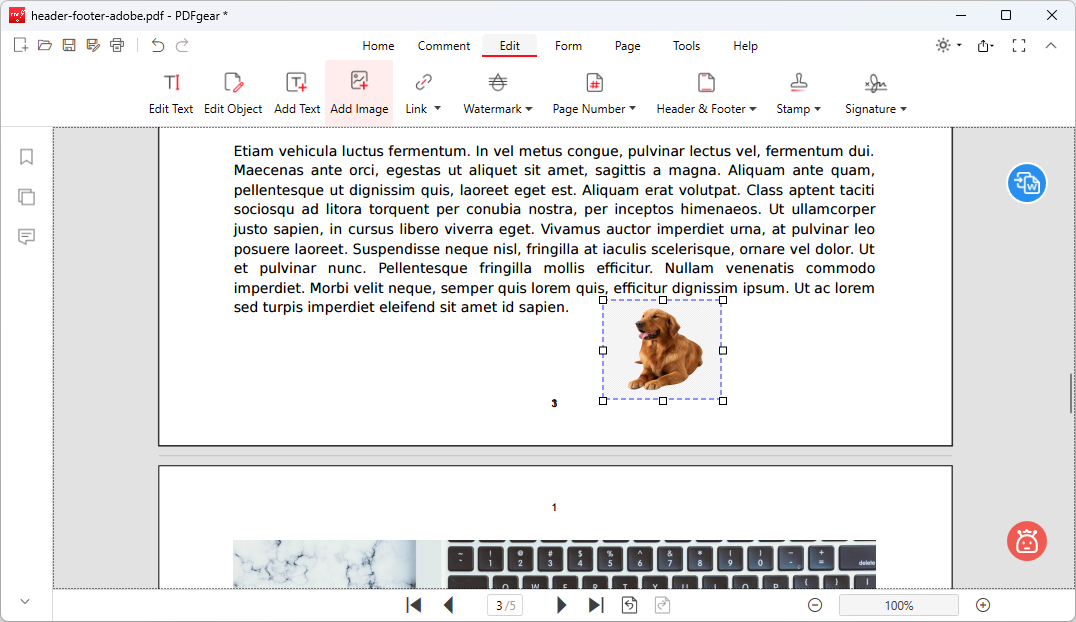The image size is (1076, 622).
Task: Open the Tools tab
Action: click(x=686, y=46)
